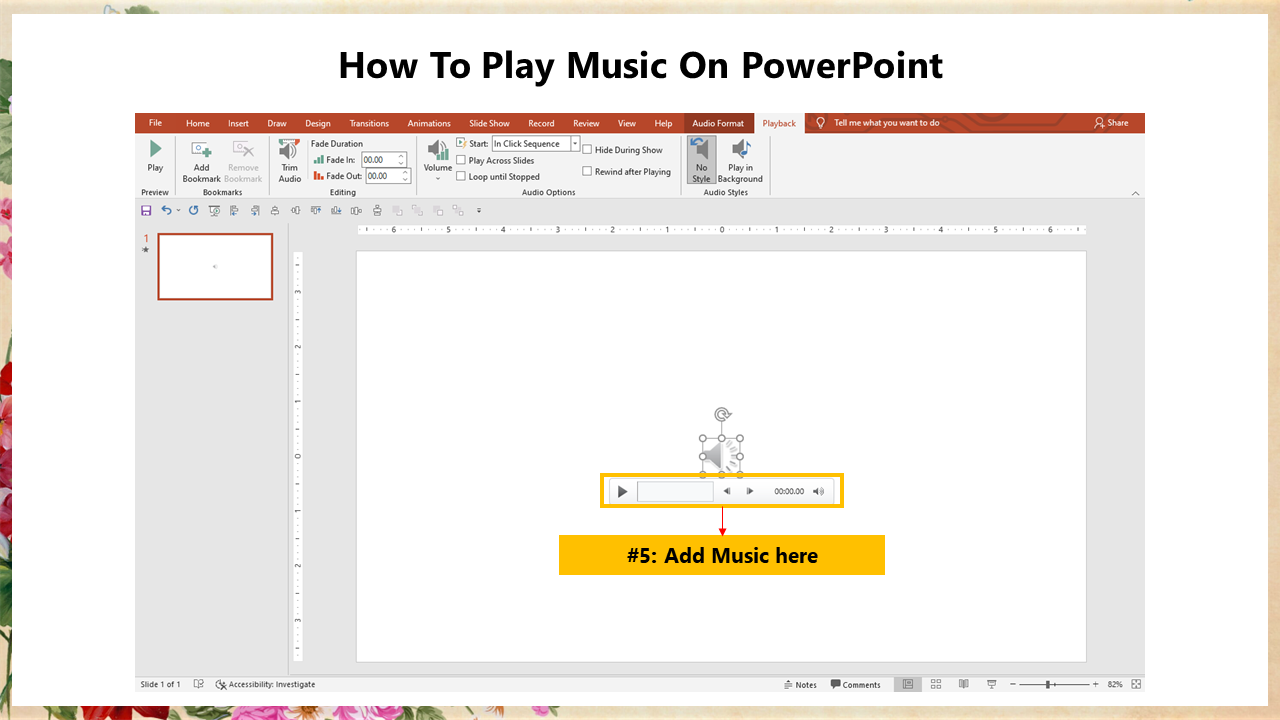Play the audio using the player bar play button
Screen dimensions: 1280x720
click(622, 491)
